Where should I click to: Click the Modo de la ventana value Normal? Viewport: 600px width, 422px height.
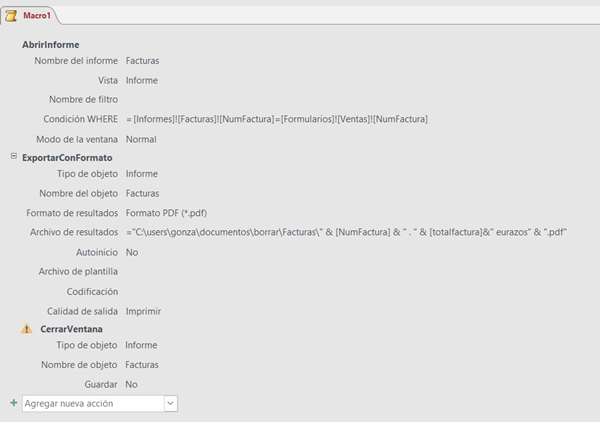[x=141, y=139]
